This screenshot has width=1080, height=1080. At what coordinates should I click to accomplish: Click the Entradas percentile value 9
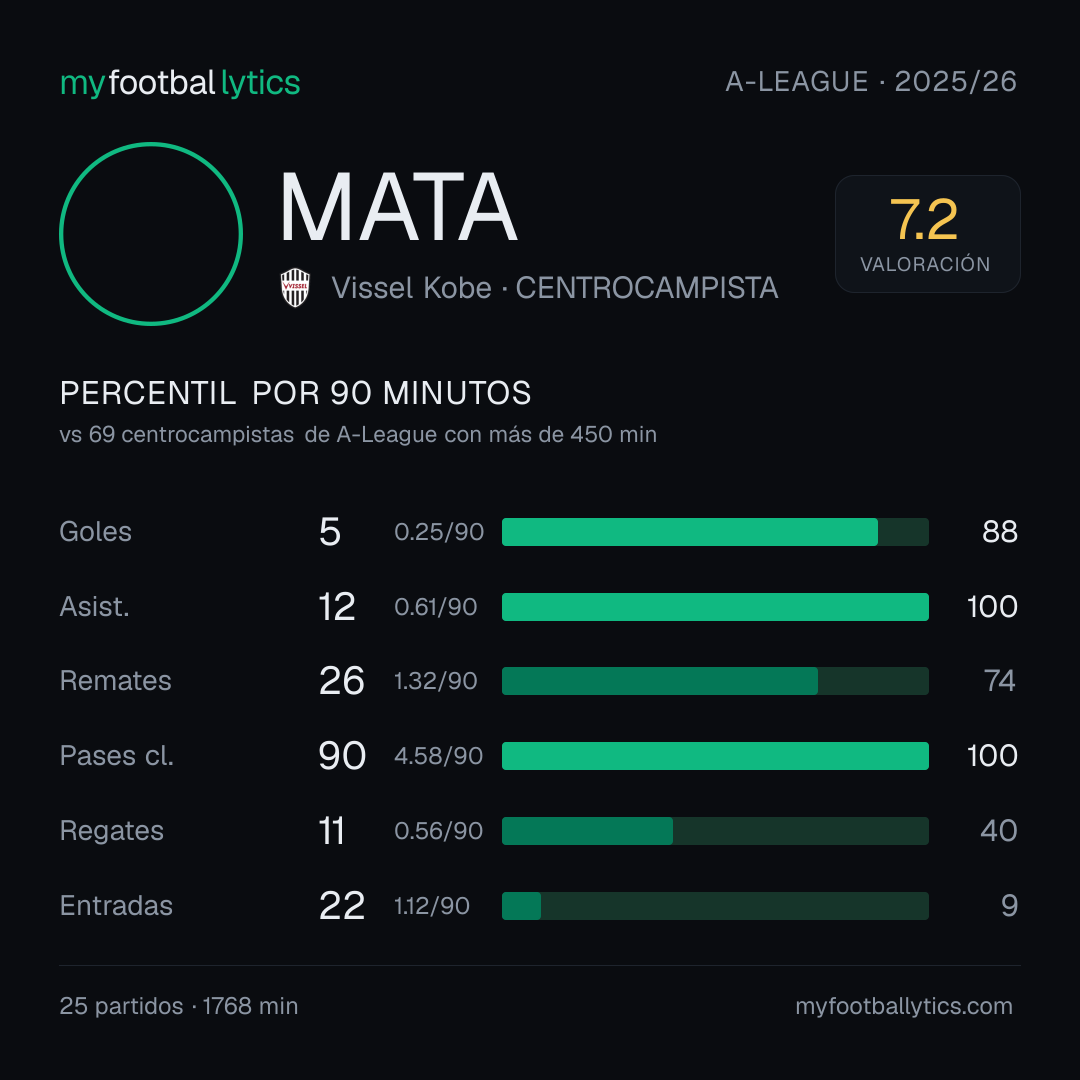pos(1009,906)
